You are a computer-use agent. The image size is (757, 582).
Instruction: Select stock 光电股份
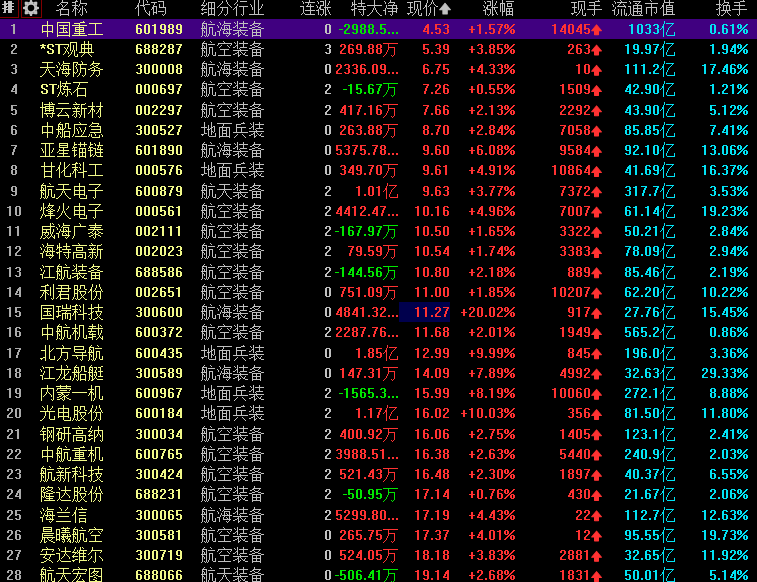(x=71, y=414)
